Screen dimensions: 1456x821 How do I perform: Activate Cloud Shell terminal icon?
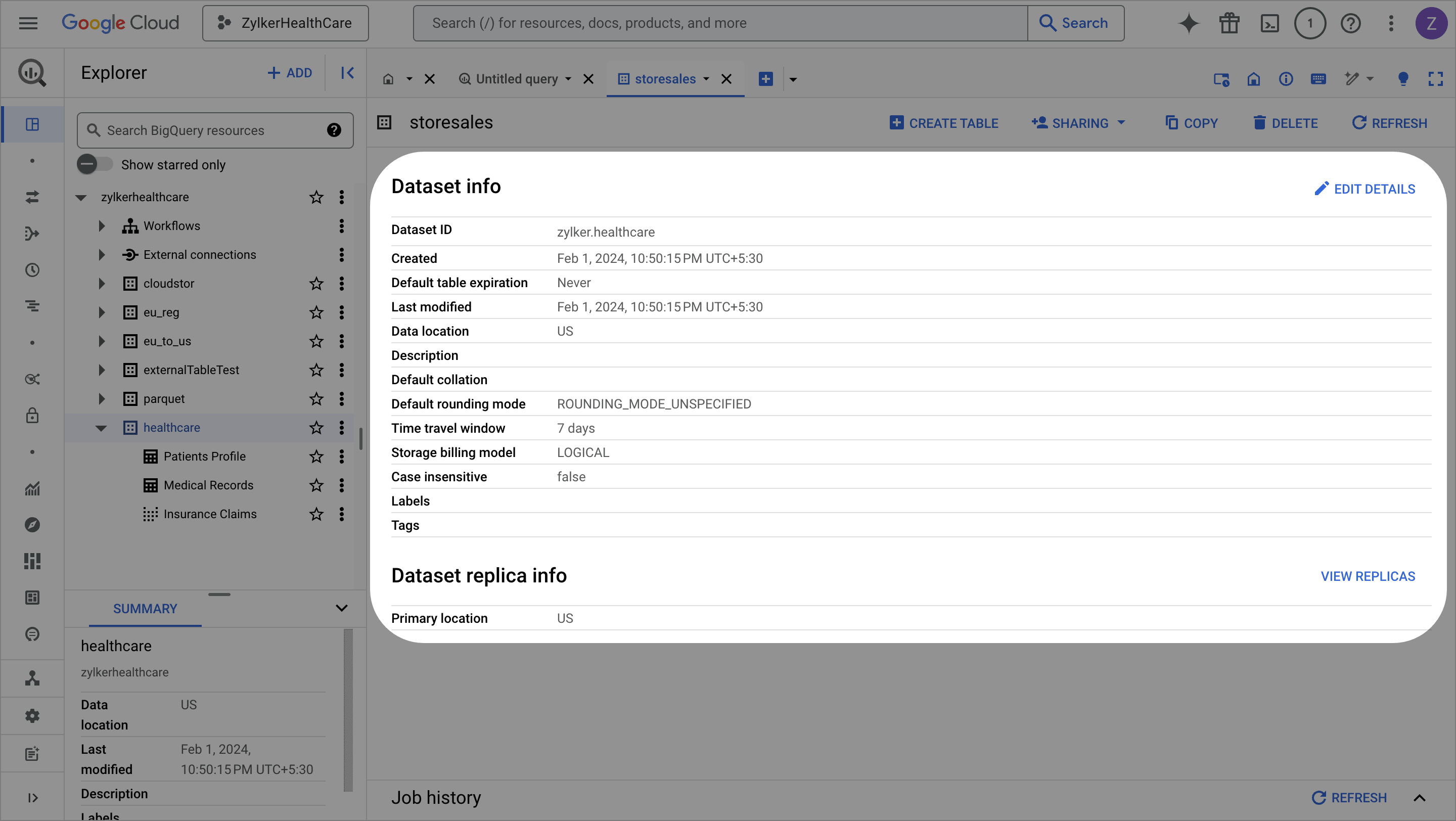[1269, 23]
